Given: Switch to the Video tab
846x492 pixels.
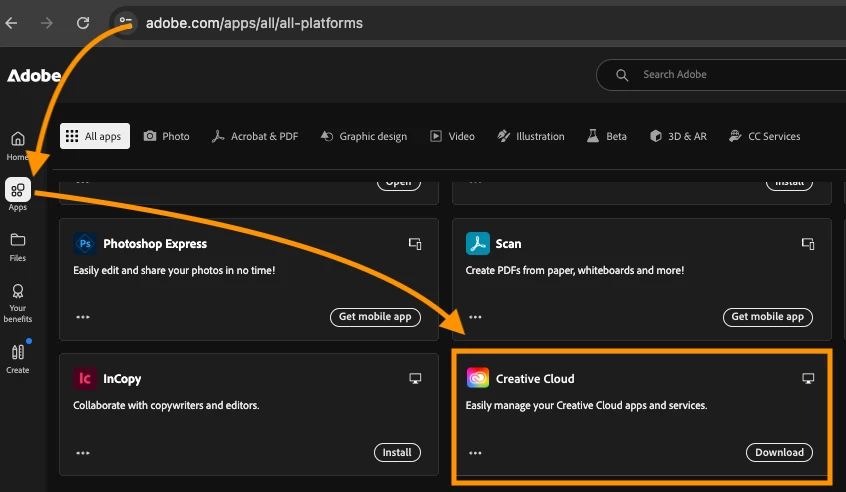Looking at the screenshot, I should pos(452,136).
